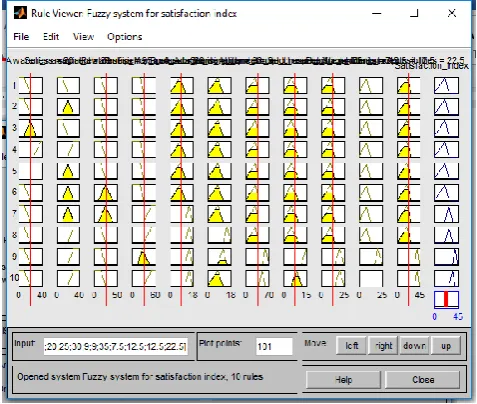The image size is (477, 404).
Task: Move plots with the right button
Action: (x=383, y=346)
